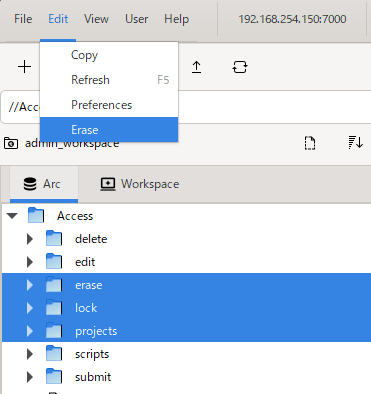Select the submit folder row
371x394 pixels.
186,377
